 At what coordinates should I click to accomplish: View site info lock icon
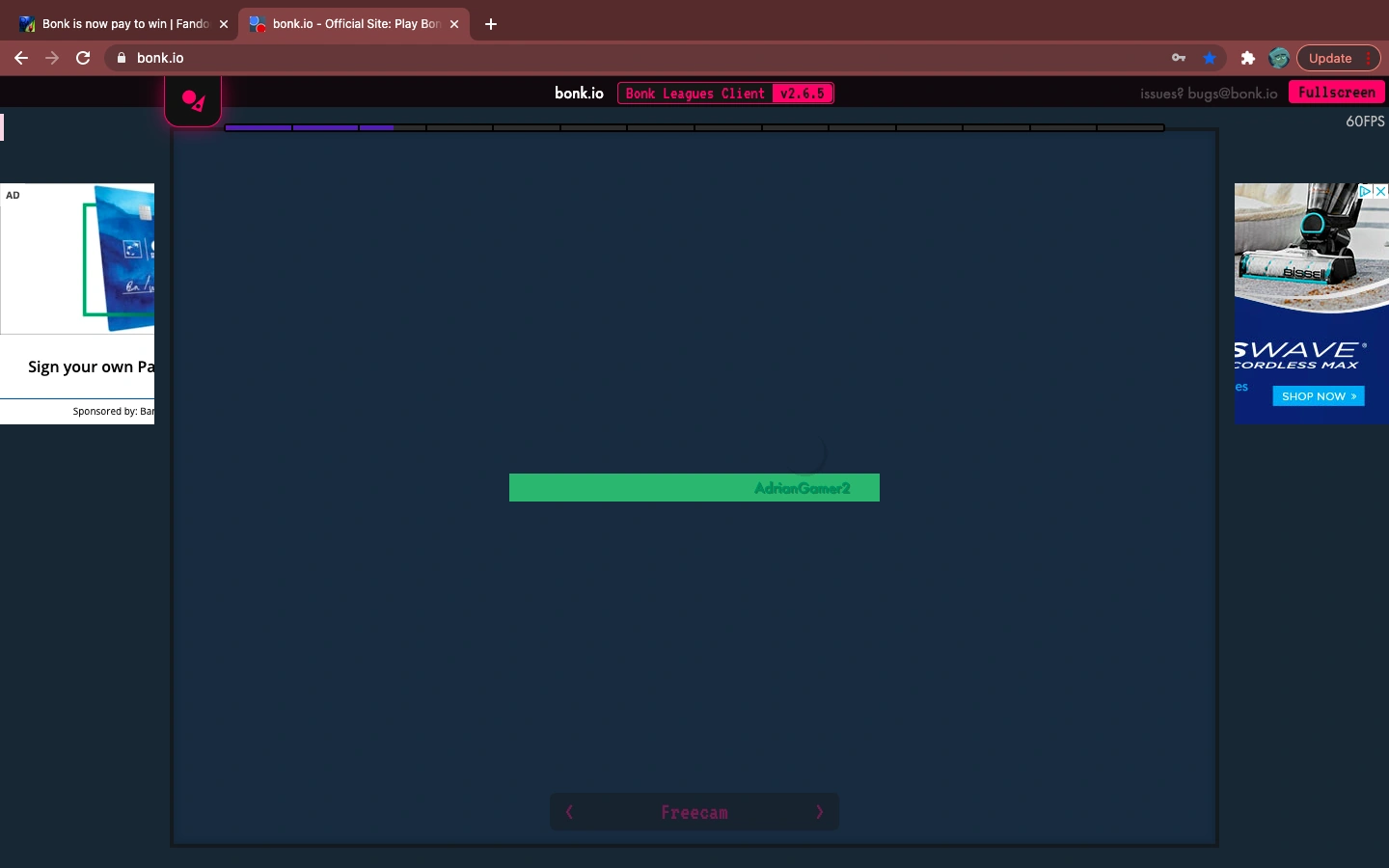point(122,58)
